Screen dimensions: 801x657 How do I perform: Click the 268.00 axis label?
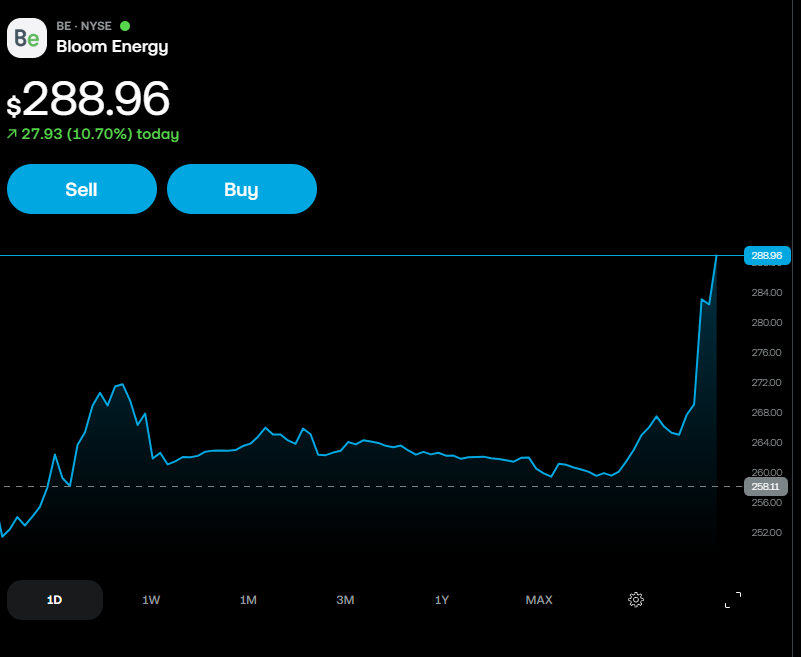tap(767, 412)
